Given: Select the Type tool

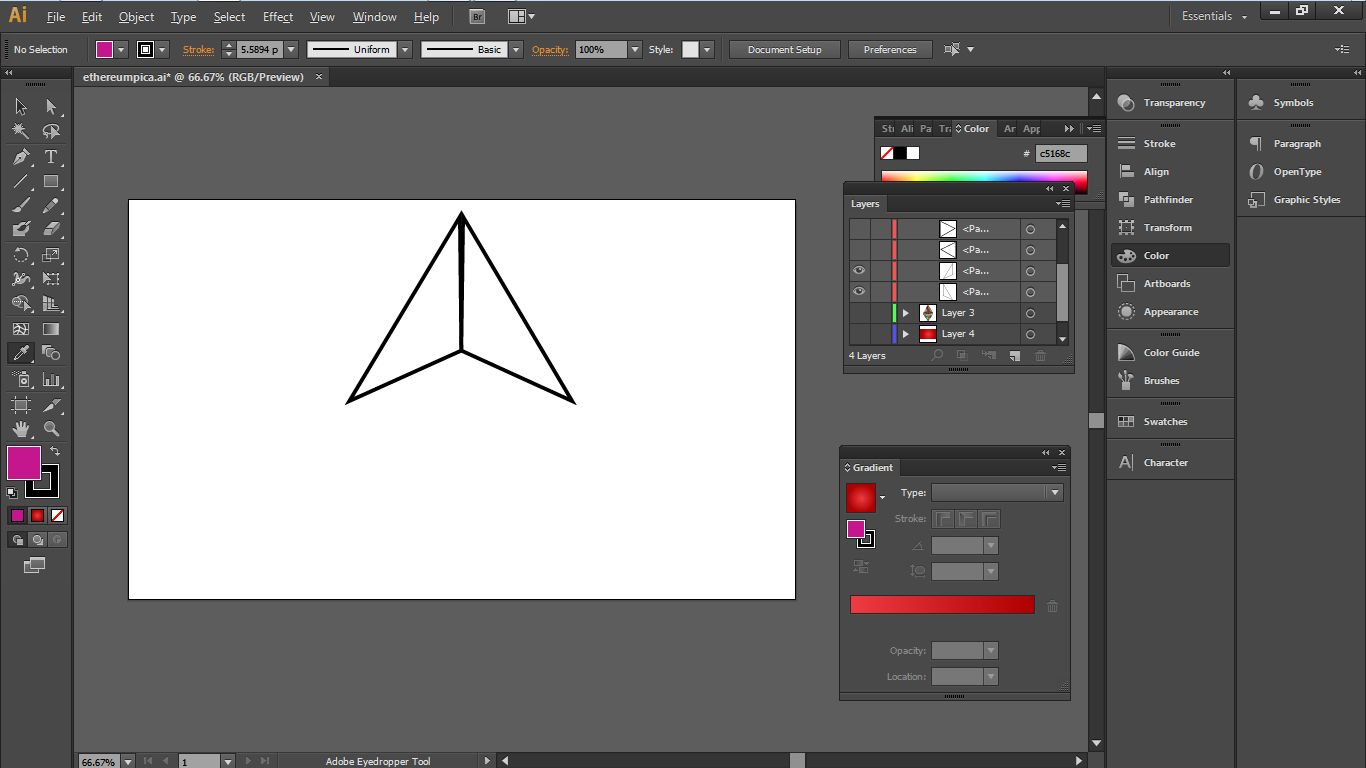Looking at the screenshot, I should pyautogui.click(x=51, y=157).
